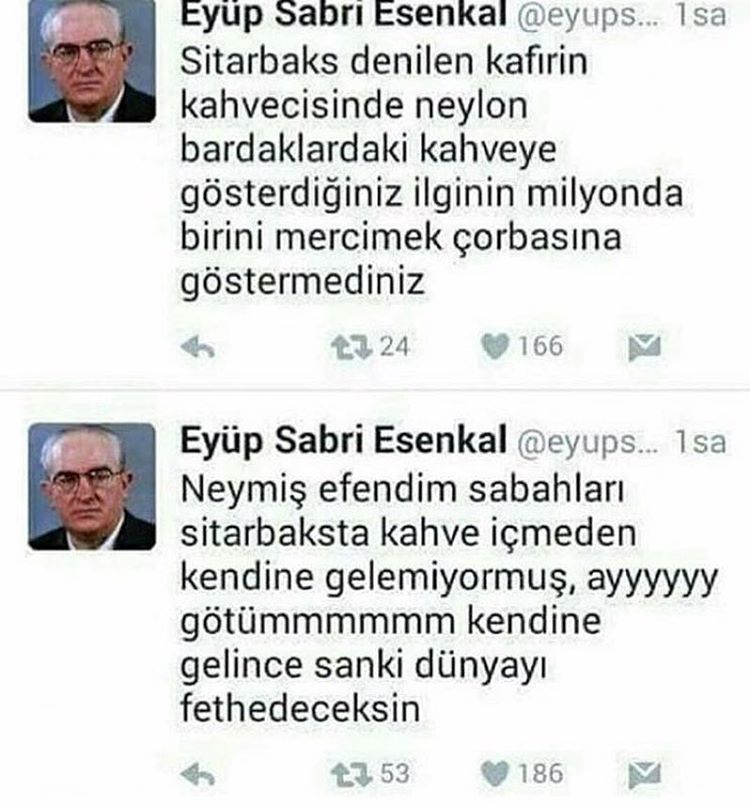750x805 pixels.
Task: Reply to the Sitarbaks kafirin tweet
Action: click(198, 348)
